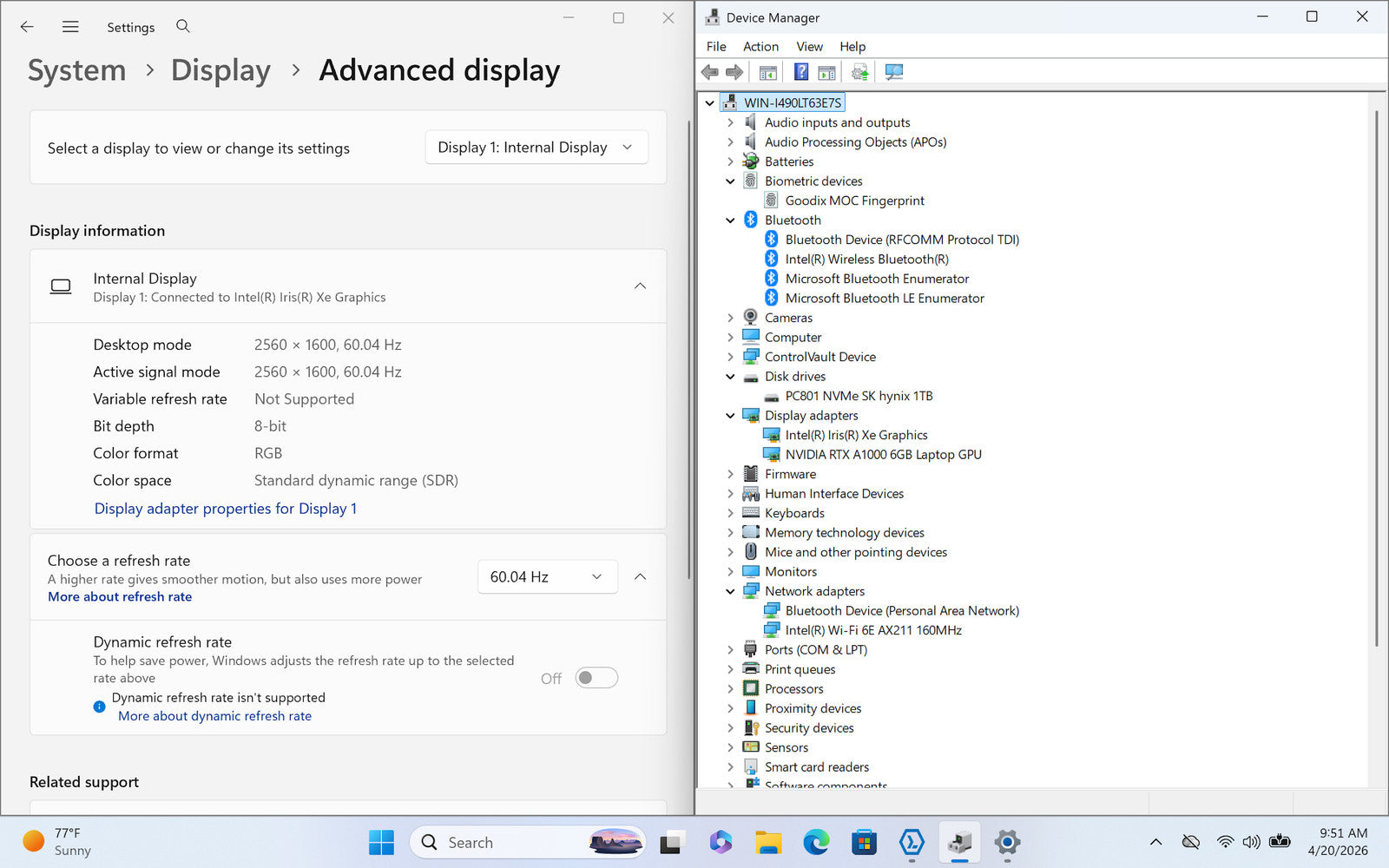Image resolution: width=1389 pixels, height=868 pixels.
Task: Open File Explorer from the taskbar
Action: coord(767,842)
